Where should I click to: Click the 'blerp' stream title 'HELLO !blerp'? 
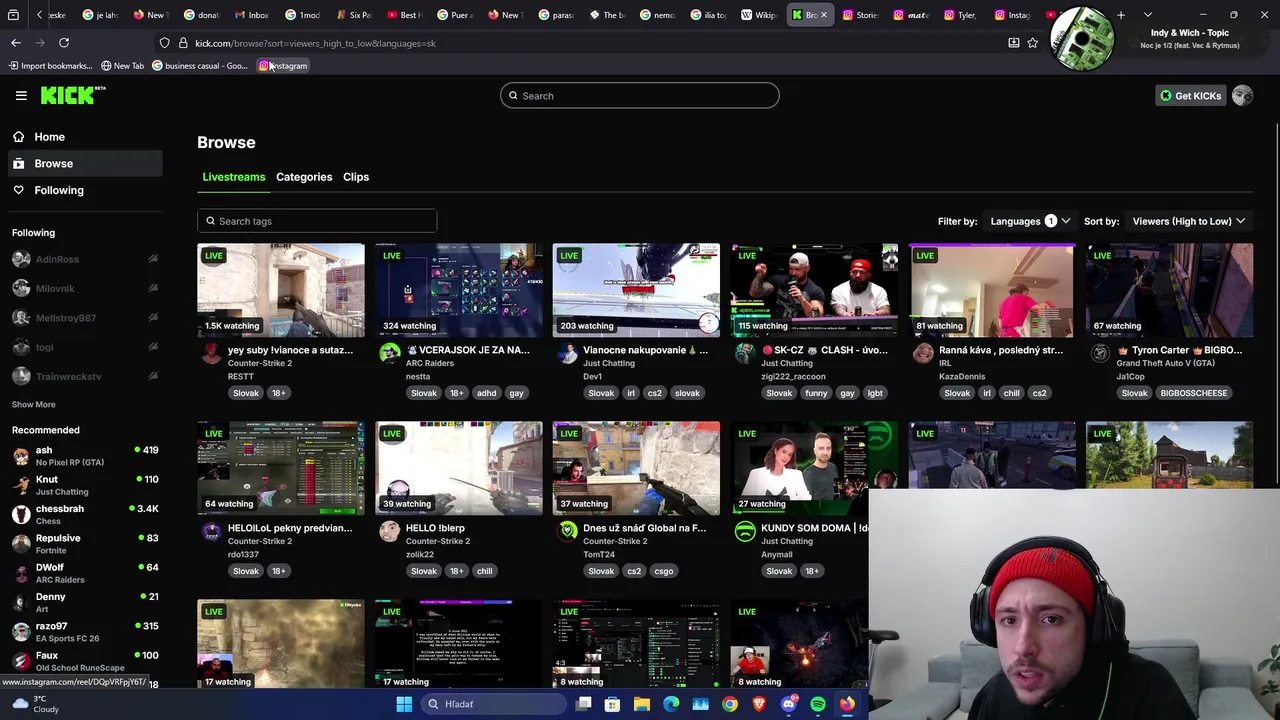tap(435, 528)
